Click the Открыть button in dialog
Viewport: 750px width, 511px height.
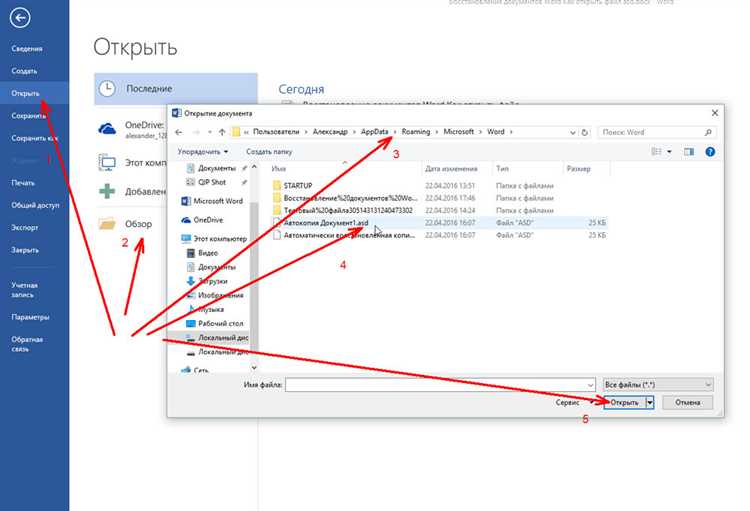[x=625, y=403]
